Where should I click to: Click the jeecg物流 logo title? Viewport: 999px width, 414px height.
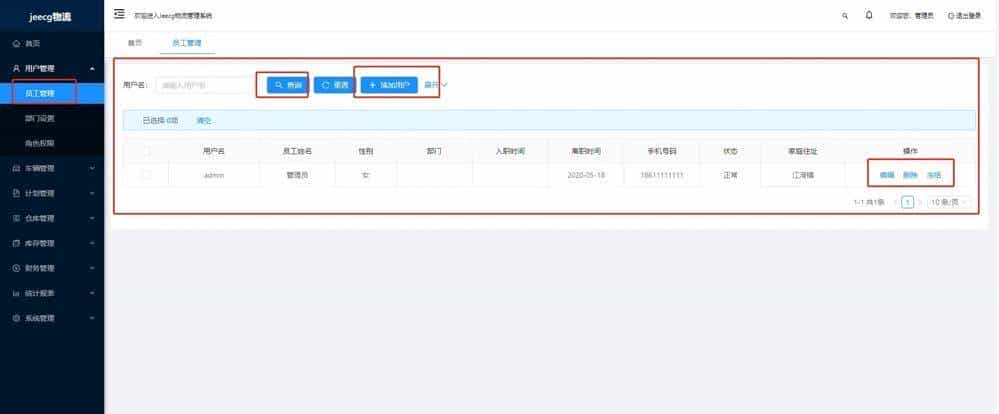click(x=50, y=17)
